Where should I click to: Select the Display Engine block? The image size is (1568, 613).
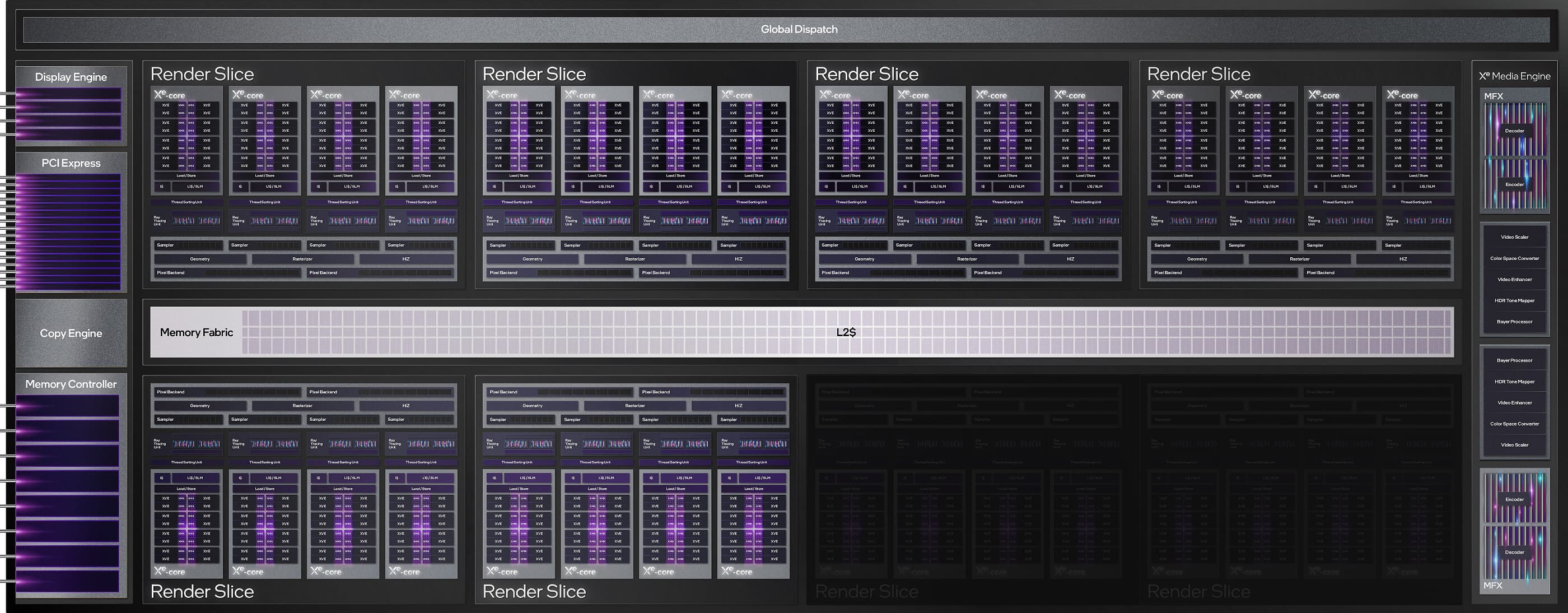point(71,77)
